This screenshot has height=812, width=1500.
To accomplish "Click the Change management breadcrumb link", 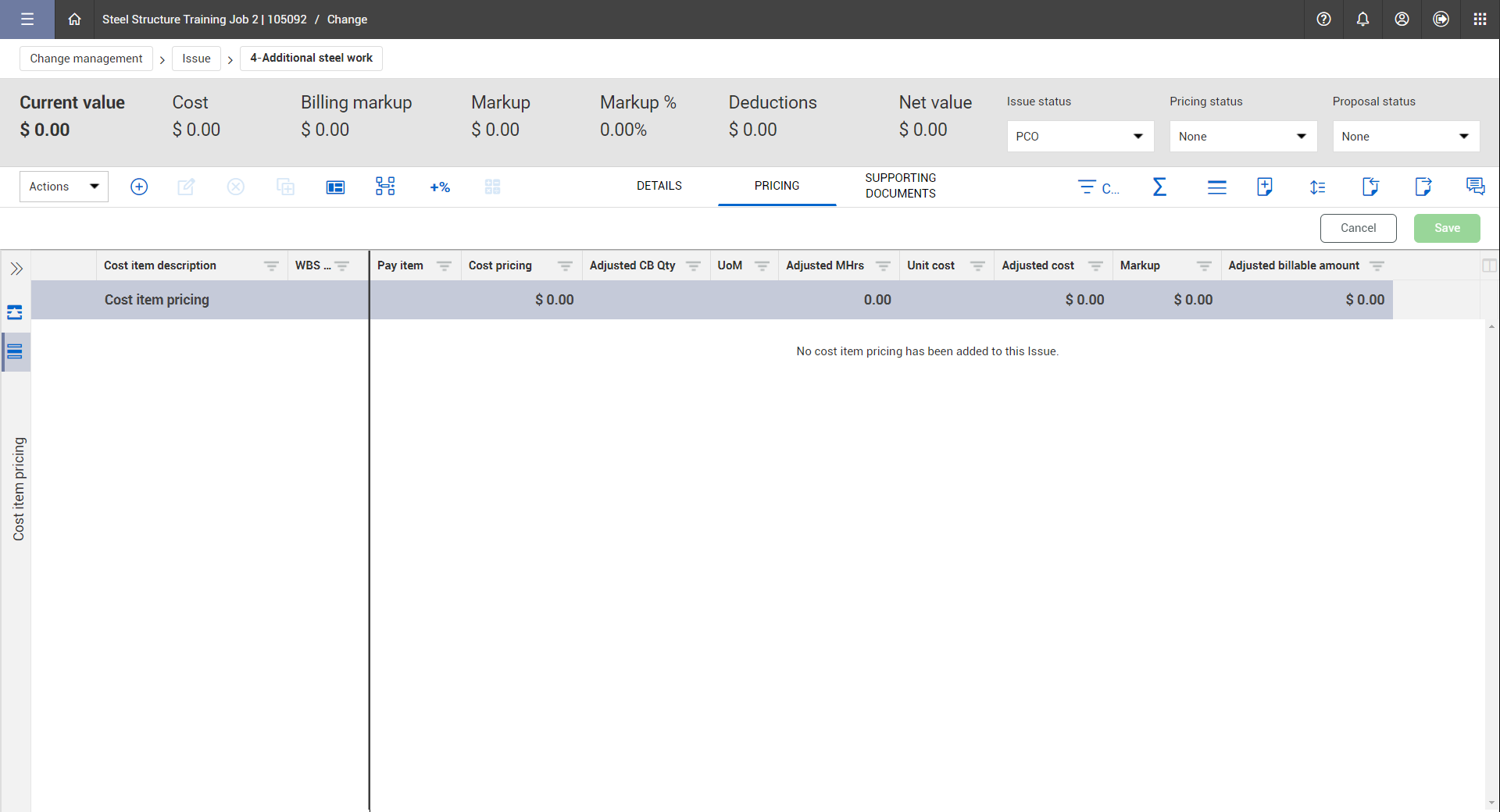I will click(86, 59).
